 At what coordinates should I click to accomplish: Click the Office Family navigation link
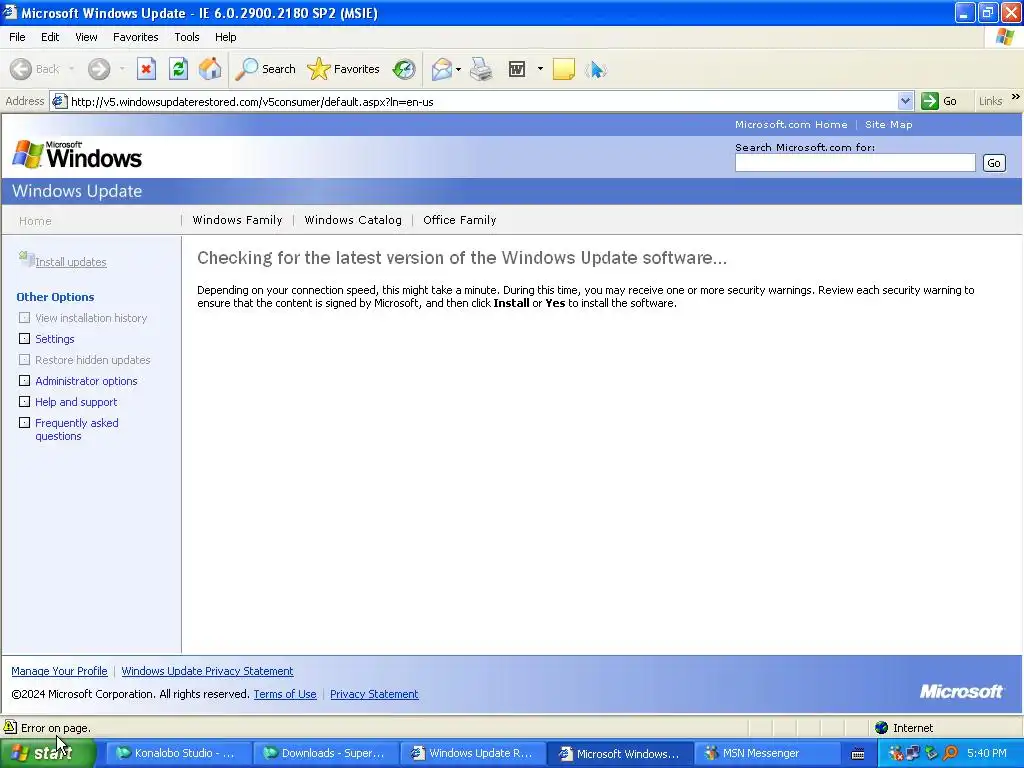click(460, 220)
